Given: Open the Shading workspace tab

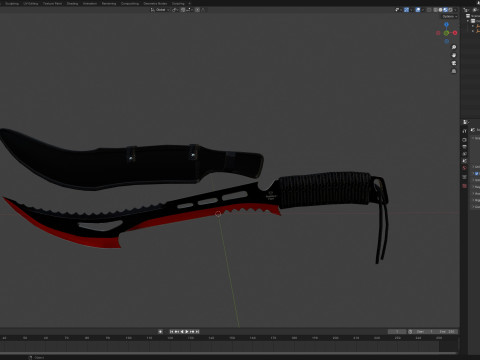Looking at the screenshot, I should point(72,3).
